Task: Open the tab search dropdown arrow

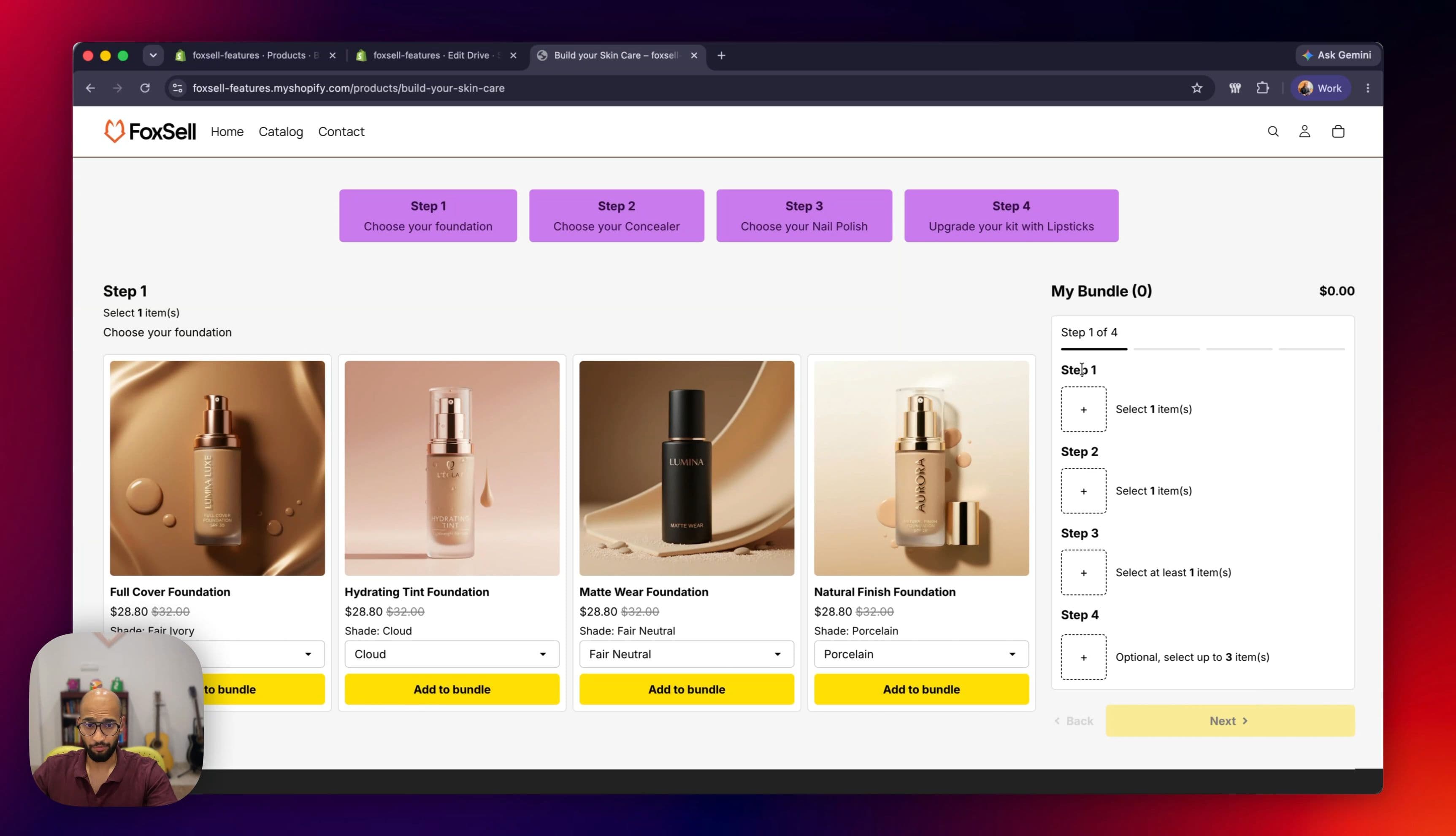Action: [x=153, y=55]
